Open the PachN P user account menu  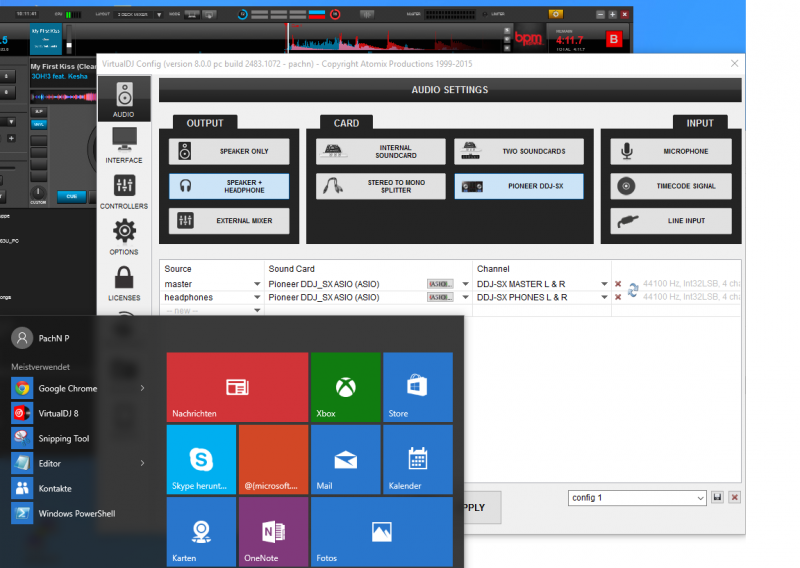[41, 338]
